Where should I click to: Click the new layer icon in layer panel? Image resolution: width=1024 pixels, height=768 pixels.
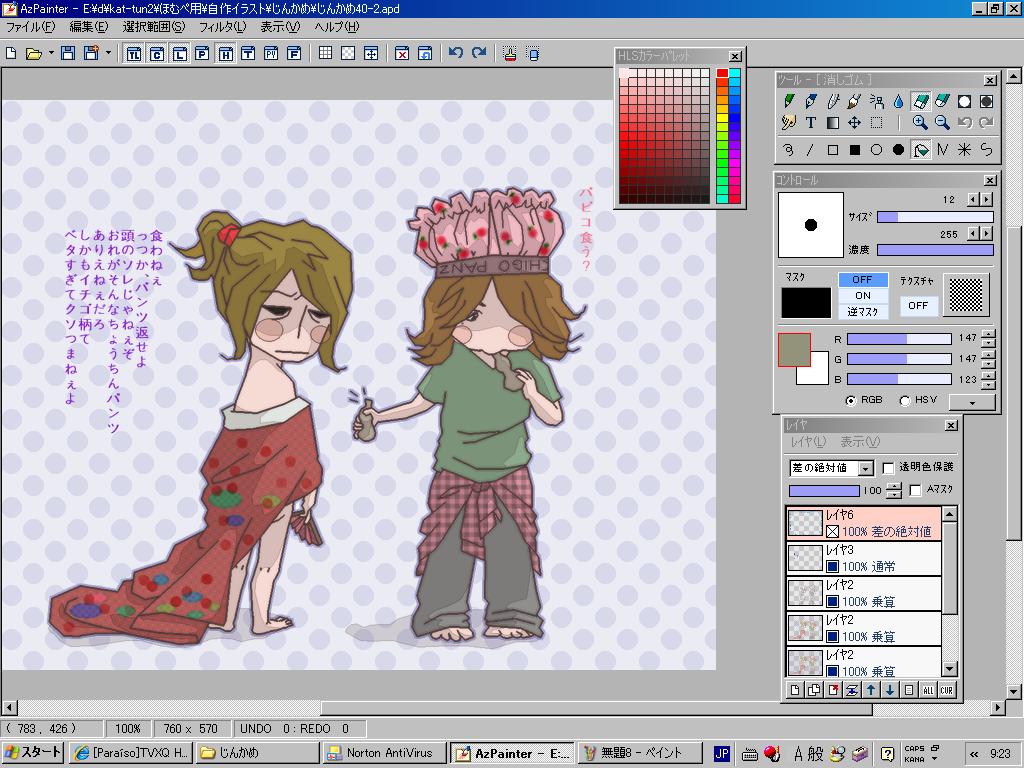[795, 690]
